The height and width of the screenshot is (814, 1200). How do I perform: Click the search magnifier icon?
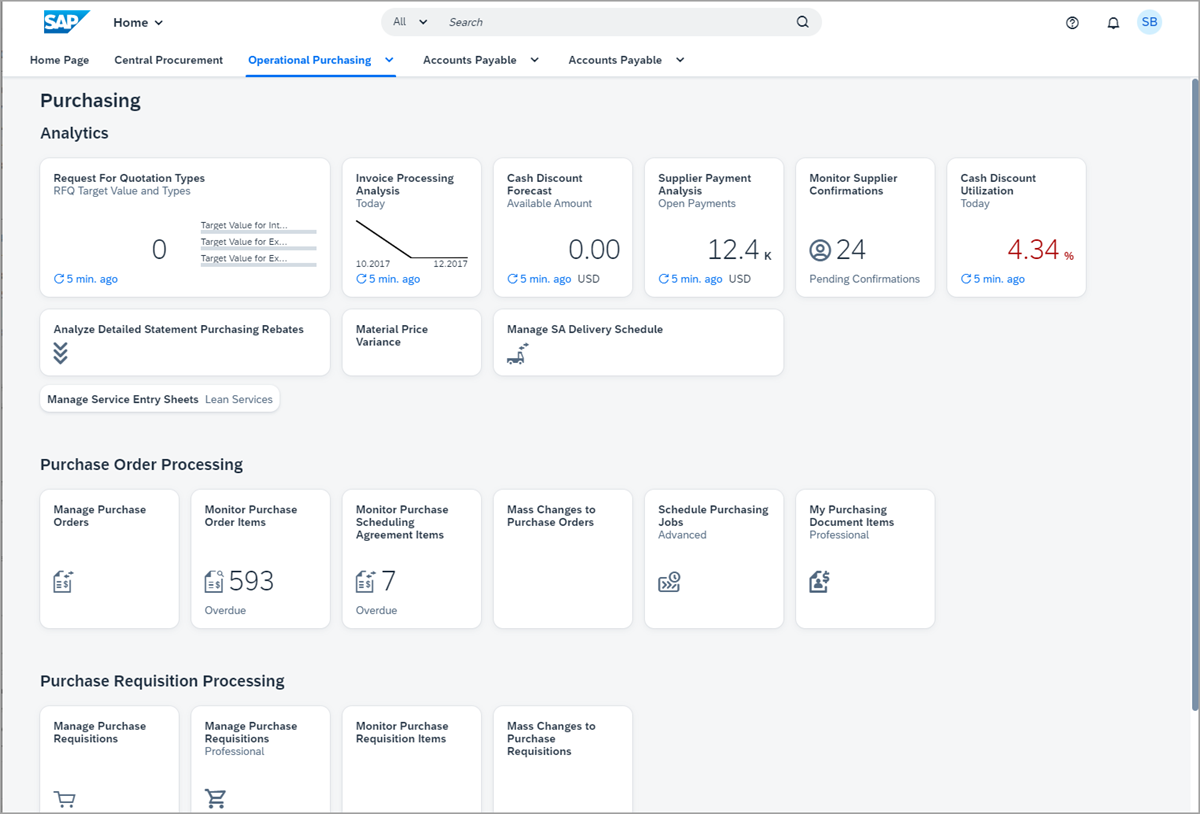[802, 22]
